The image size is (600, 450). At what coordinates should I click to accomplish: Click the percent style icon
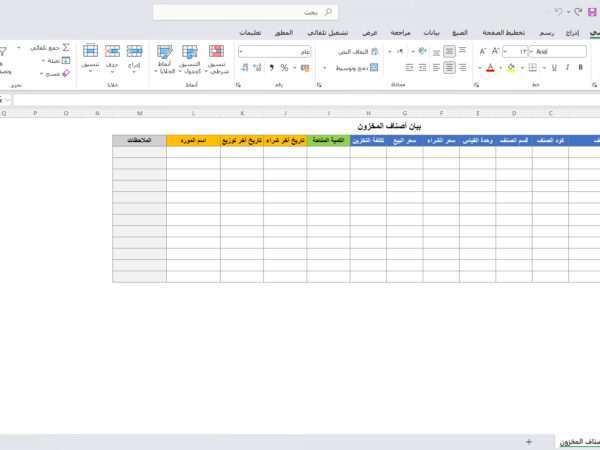285,68
